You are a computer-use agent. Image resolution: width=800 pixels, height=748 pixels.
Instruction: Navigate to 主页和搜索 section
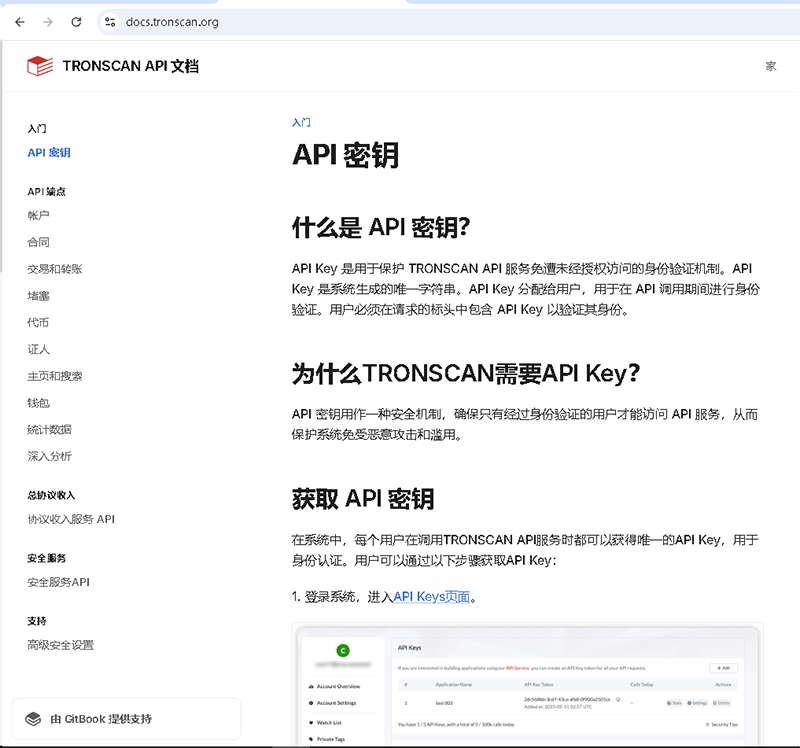point(55,376)
